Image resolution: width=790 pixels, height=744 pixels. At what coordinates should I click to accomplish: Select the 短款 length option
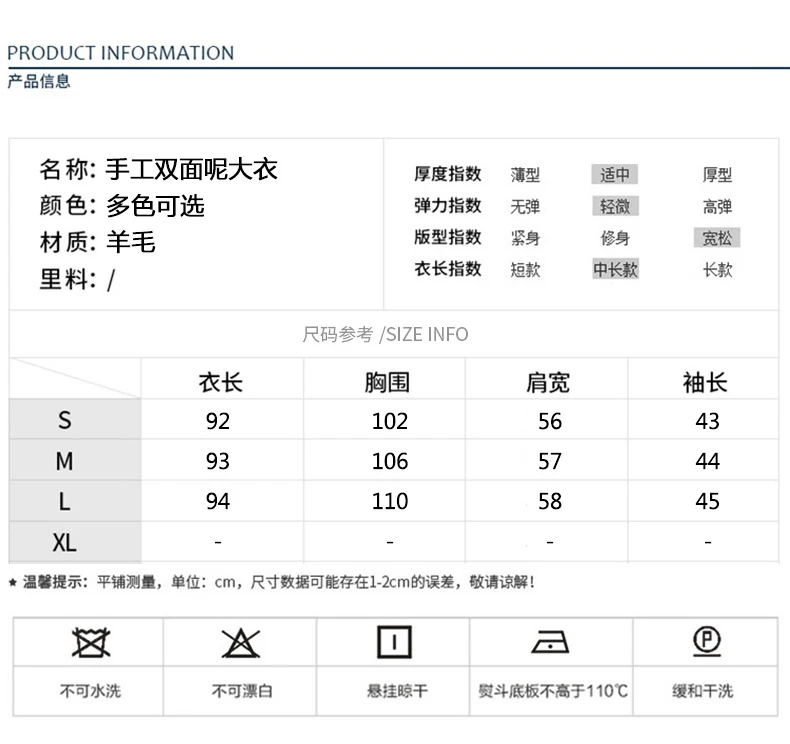tap(525, 269)
